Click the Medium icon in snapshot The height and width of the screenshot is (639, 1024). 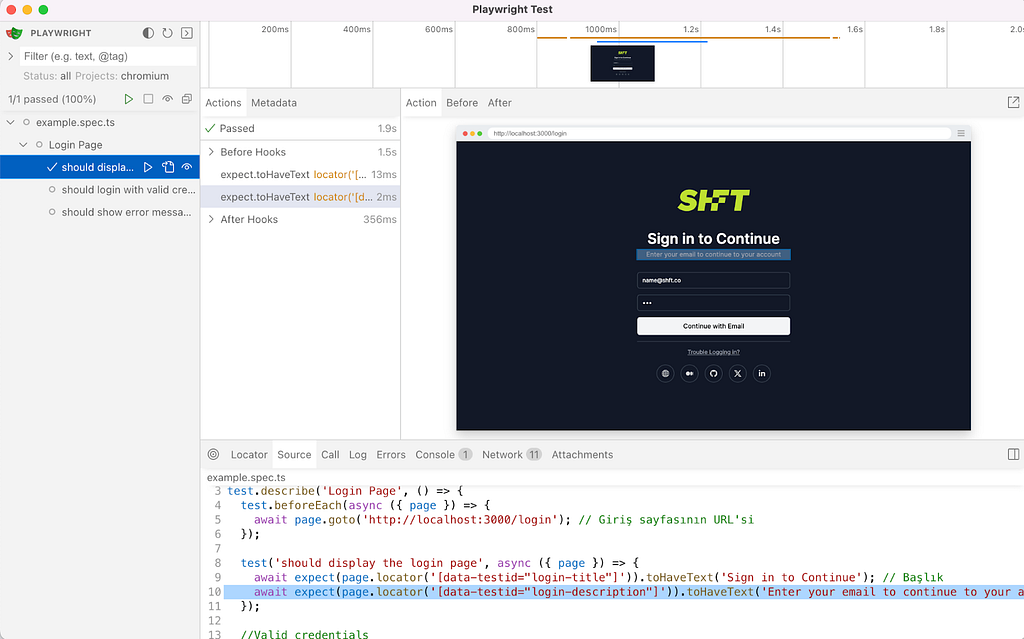pyautogui.click(x=689, y=374)
